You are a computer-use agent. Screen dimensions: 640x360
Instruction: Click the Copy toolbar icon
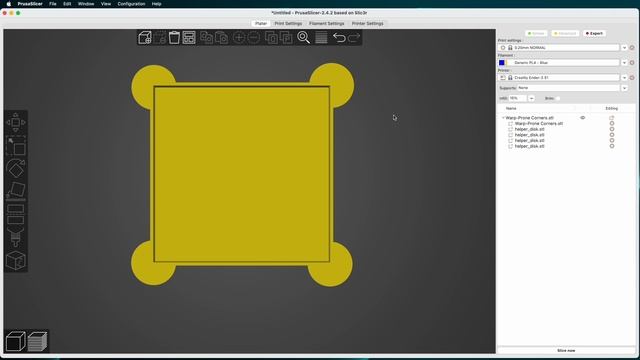click(206, 38)
